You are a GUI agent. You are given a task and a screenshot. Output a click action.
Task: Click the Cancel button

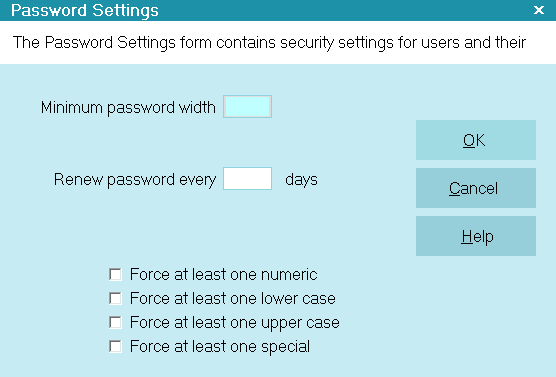tap(476, 188)
